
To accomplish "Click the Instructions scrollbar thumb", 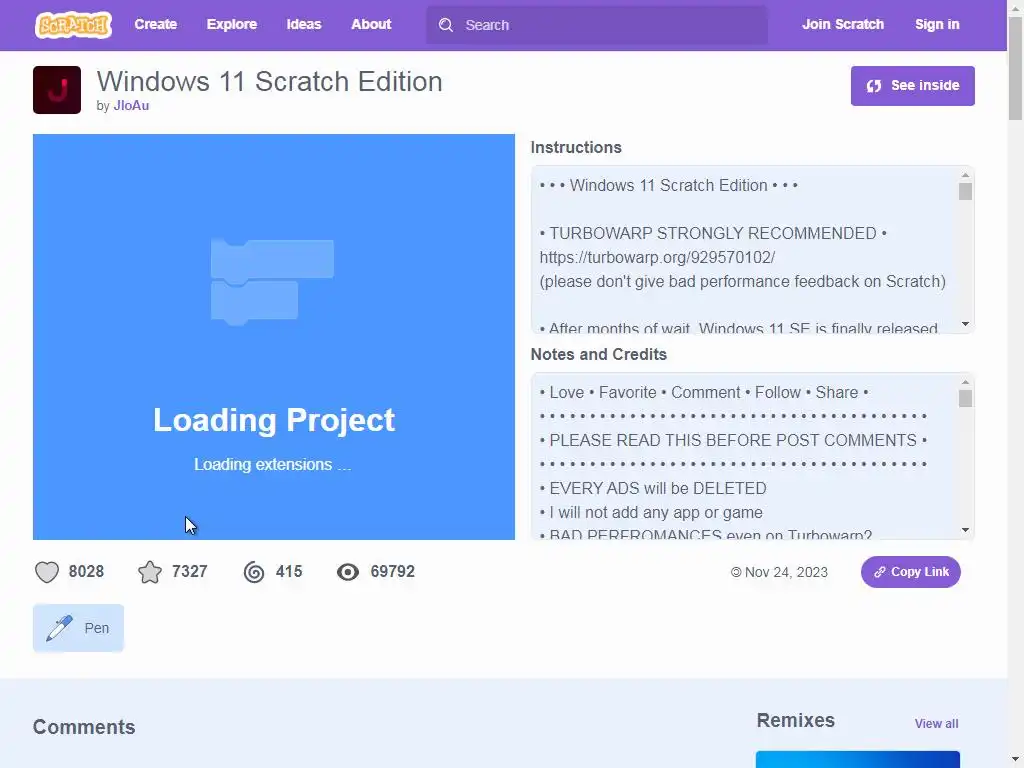I will tap(965, 191).
